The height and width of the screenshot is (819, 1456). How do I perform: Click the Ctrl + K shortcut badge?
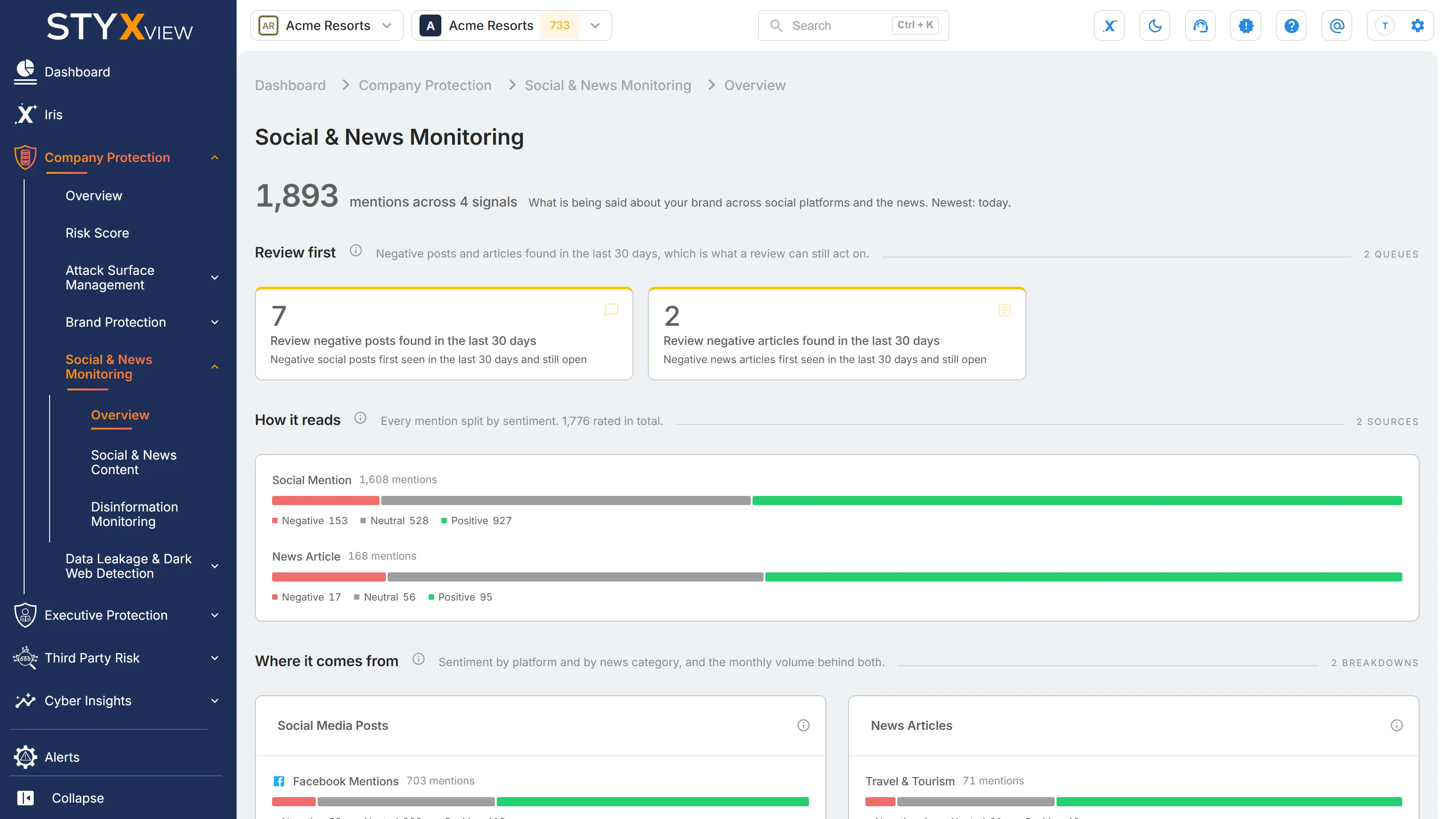pyautogui.click(x=915, y=25)
